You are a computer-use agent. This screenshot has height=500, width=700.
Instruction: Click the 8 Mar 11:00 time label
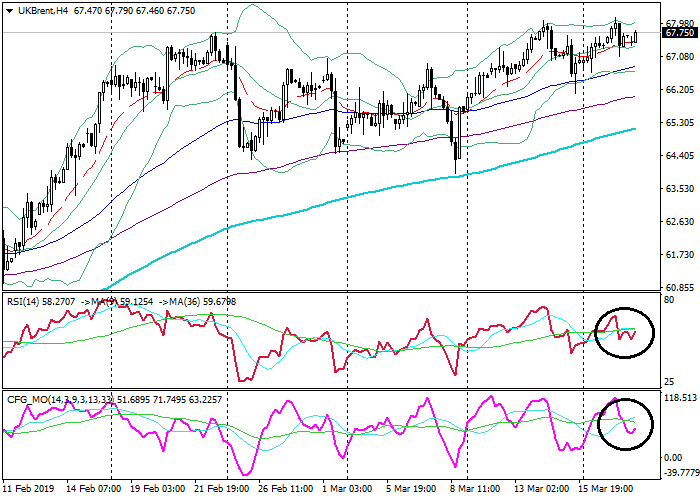click(475, 490)
